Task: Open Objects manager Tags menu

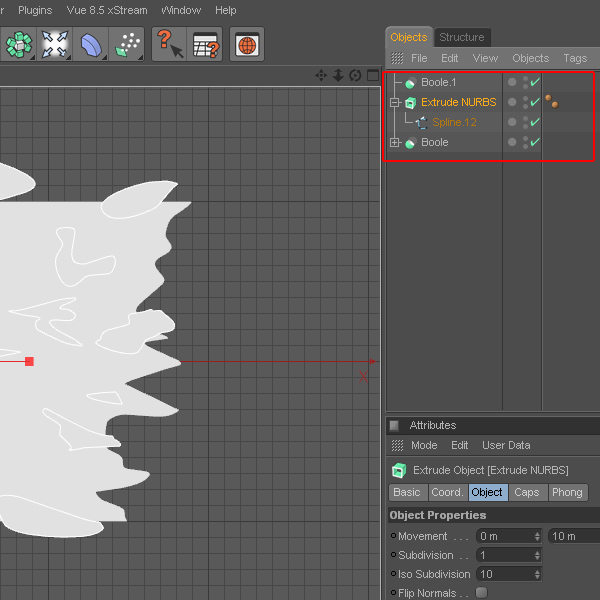Action: 575,58
